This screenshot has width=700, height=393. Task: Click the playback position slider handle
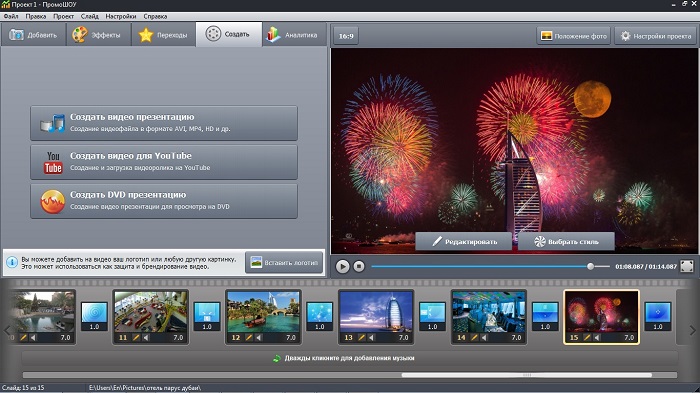(x=590, y=267)
